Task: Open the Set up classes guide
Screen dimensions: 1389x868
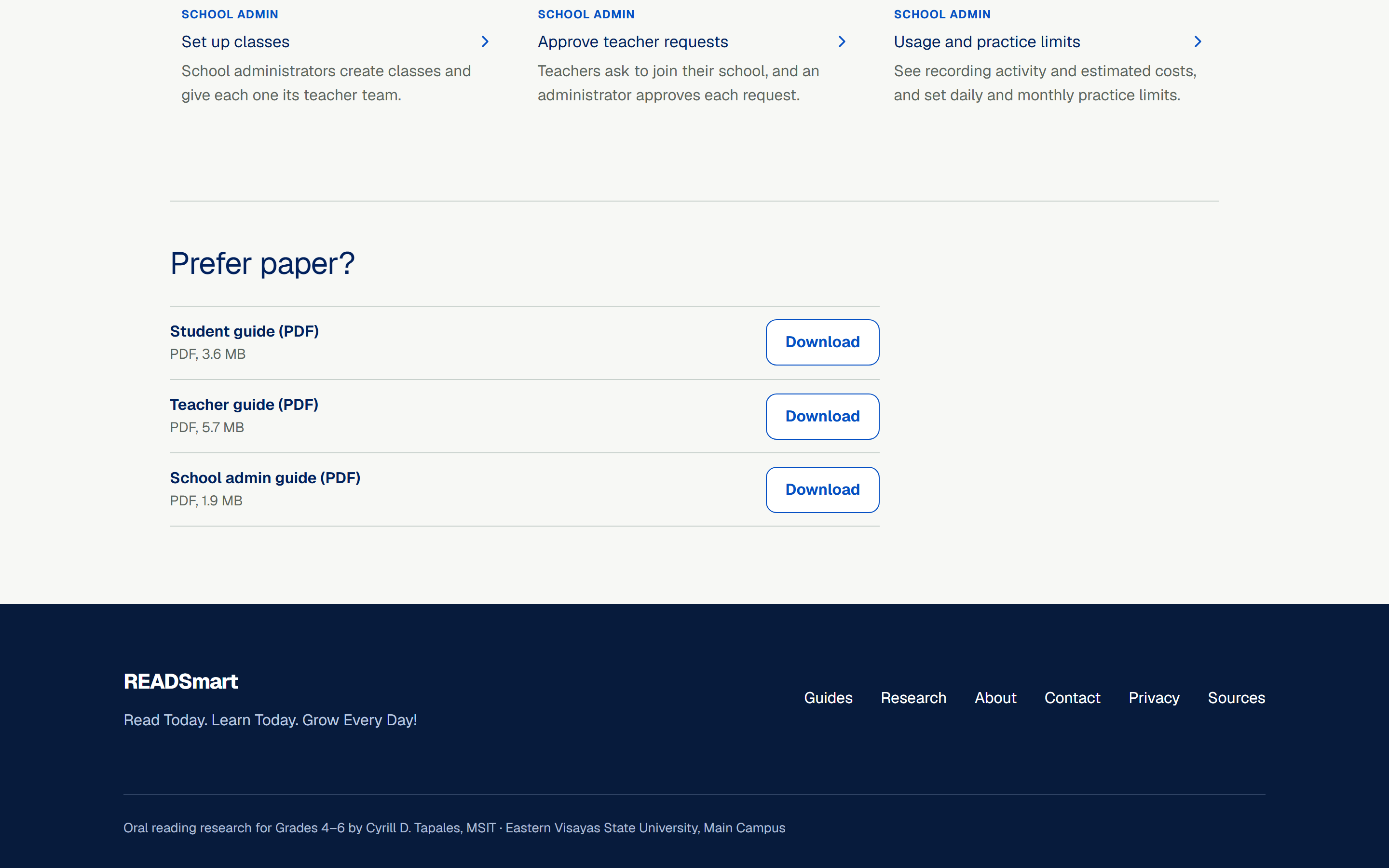Action: click(235, 42)
